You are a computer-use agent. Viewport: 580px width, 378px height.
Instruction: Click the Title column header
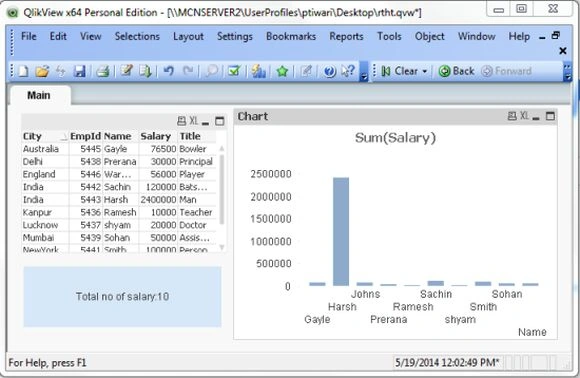click(x=197, y=136)
